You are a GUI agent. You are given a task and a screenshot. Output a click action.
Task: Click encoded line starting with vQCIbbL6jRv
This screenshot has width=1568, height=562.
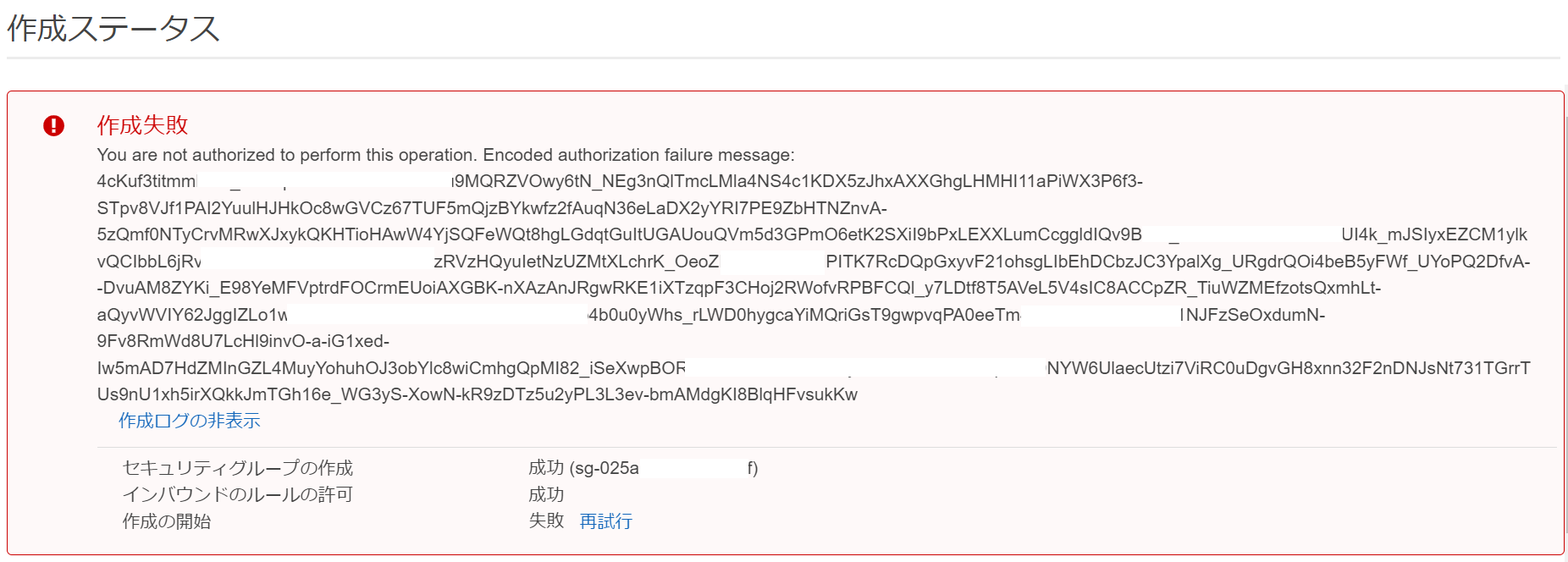[814, 262]
